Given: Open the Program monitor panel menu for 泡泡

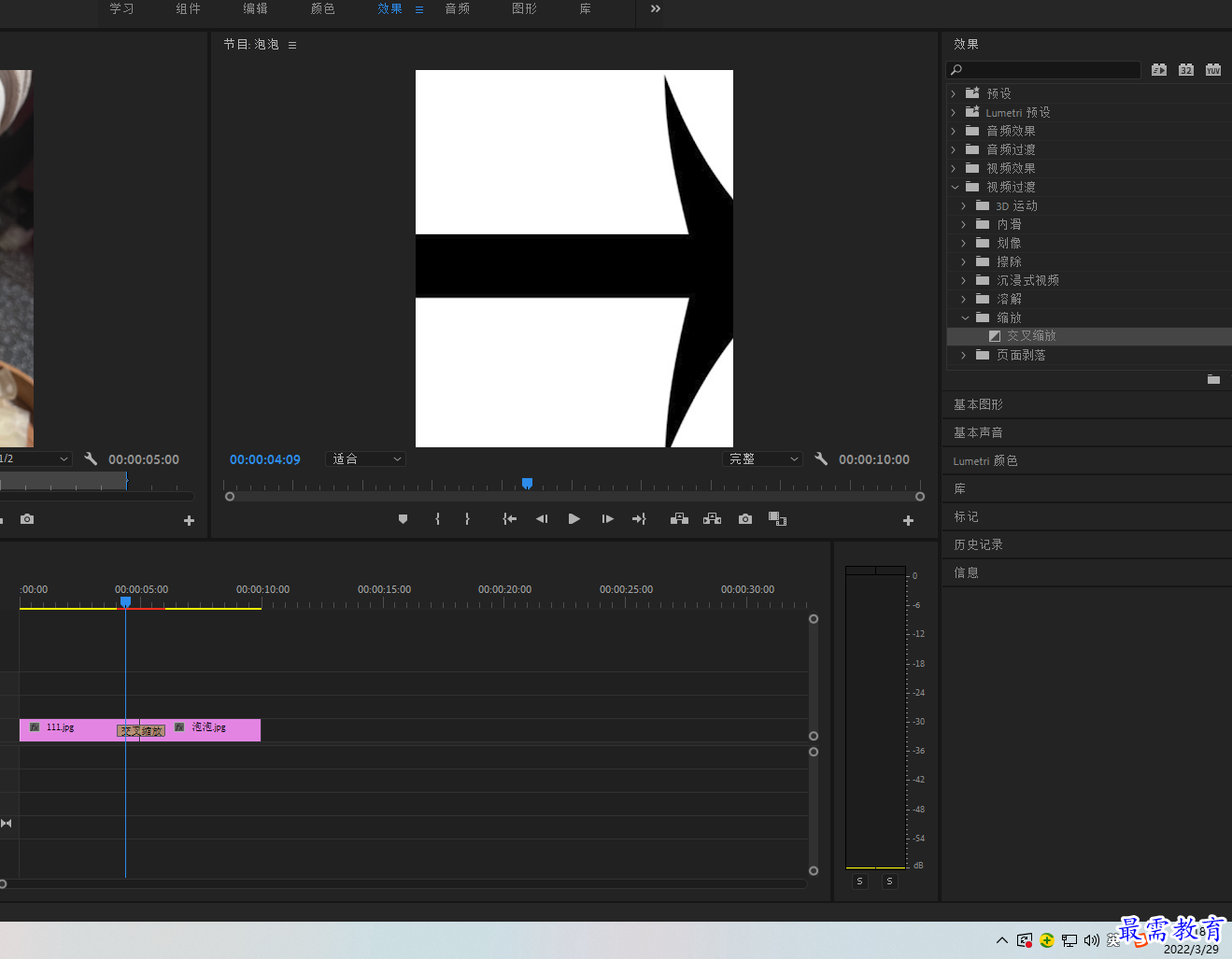Looking at the screenshot, I should click(x=292, y=45).
